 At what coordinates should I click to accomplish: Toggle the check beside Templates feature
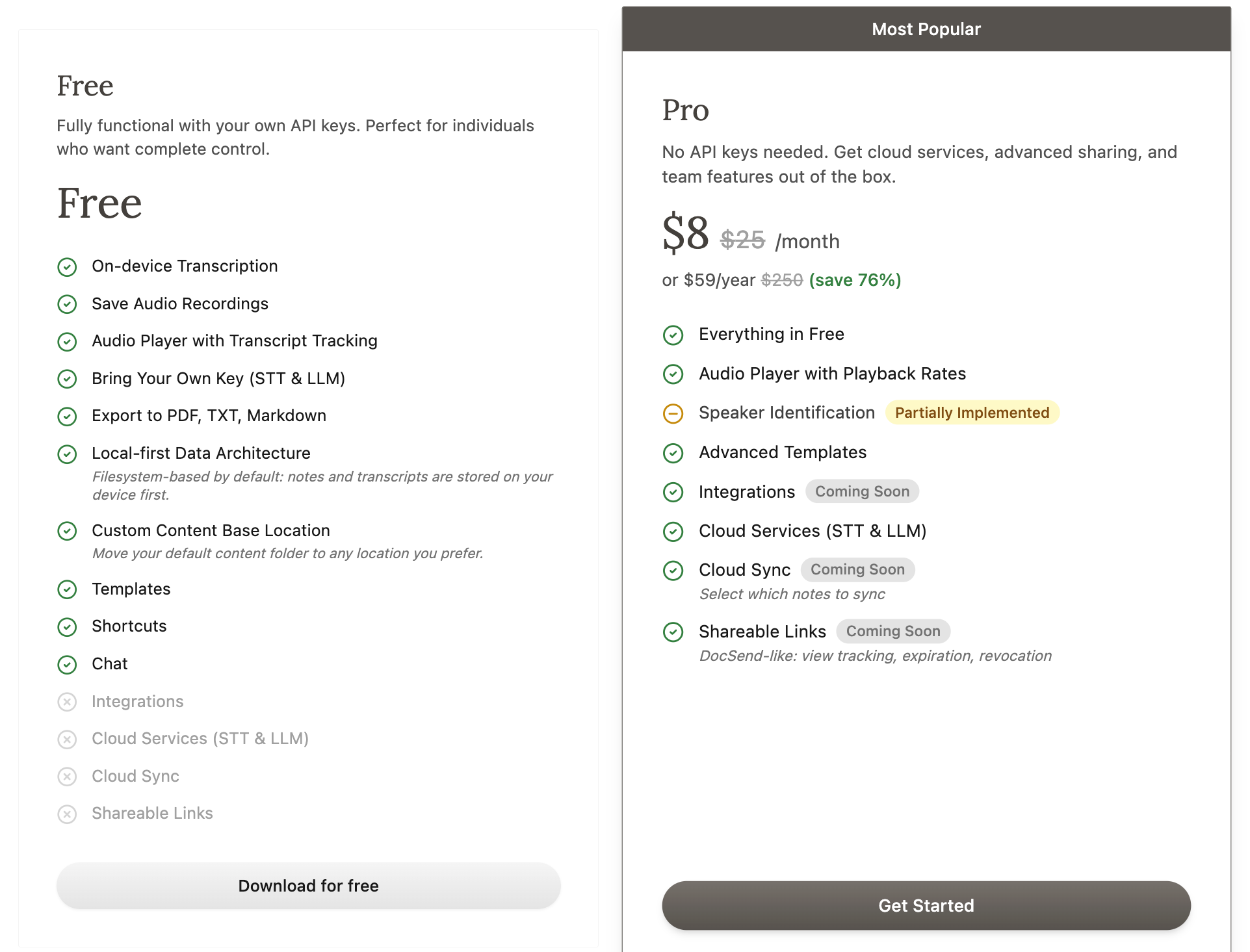[x=68, y=590]
